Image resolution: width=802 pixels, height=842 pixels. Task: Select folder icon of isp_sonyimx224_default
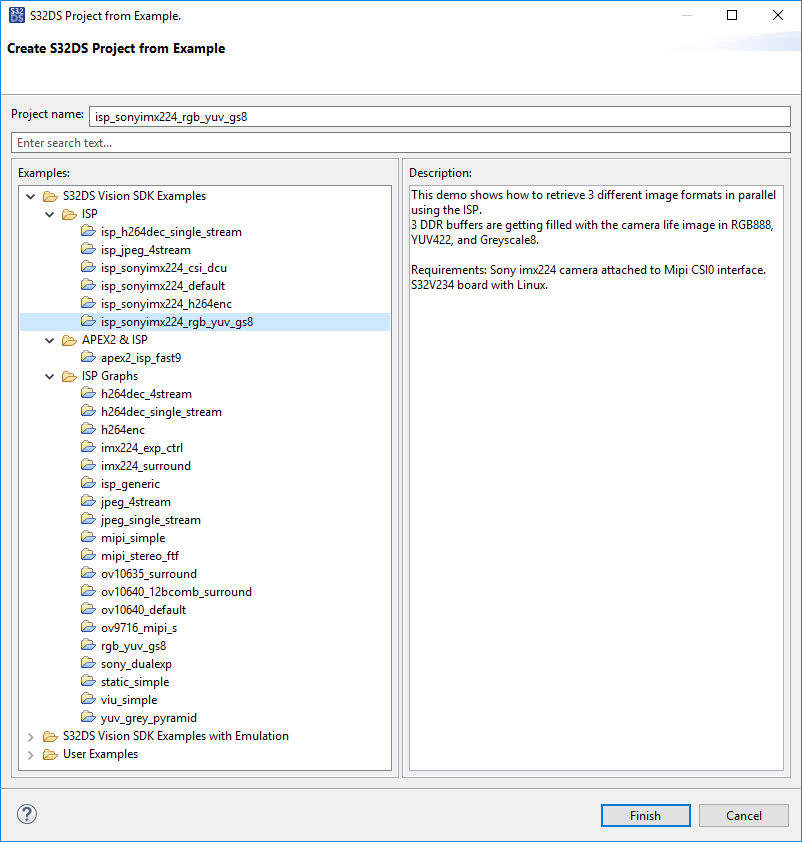tap(88, 286)
